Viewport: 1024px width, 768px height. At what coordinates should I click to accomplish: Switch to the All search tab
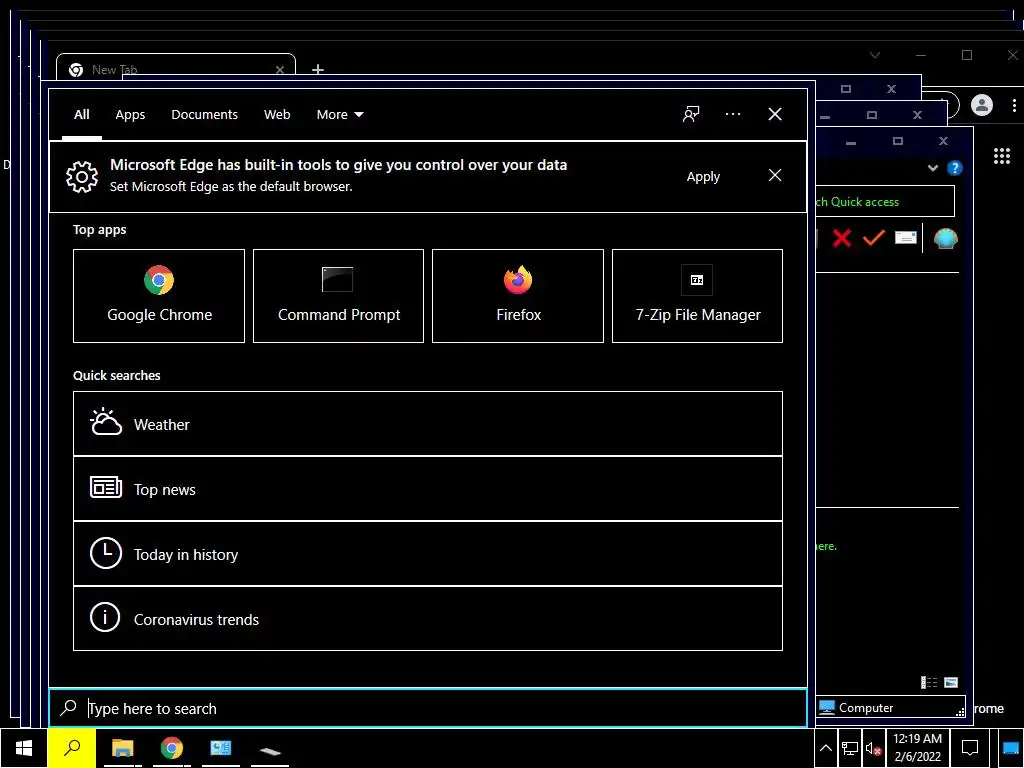tap(82, 115)
